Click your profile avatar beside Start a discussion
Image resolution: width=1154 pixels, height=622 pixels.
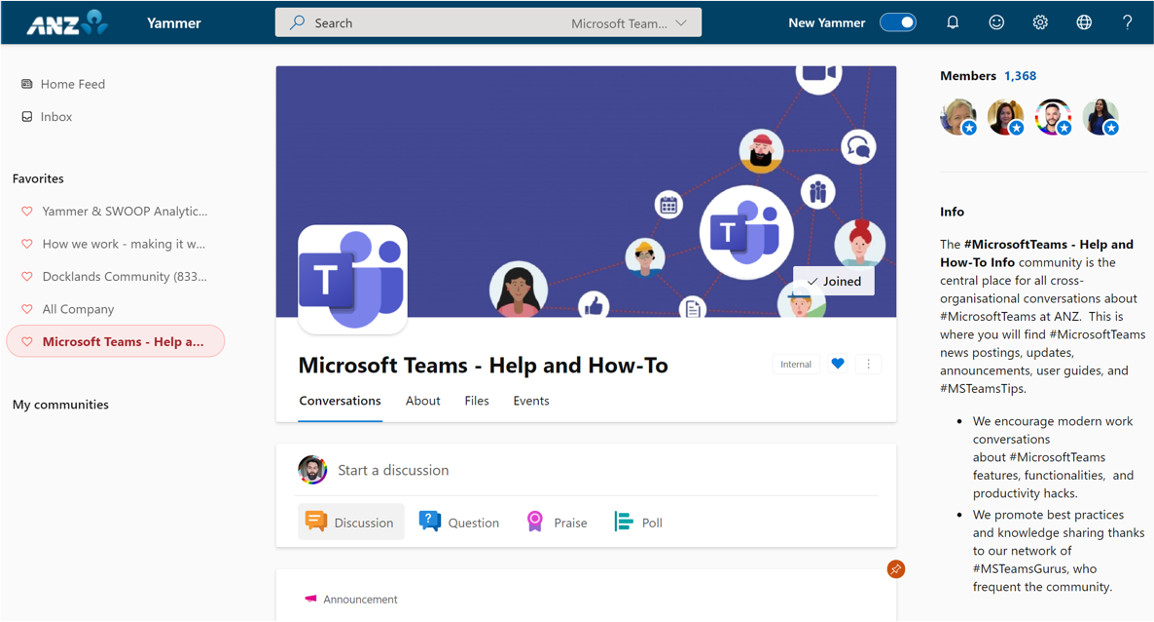click(x=313, y=470)
